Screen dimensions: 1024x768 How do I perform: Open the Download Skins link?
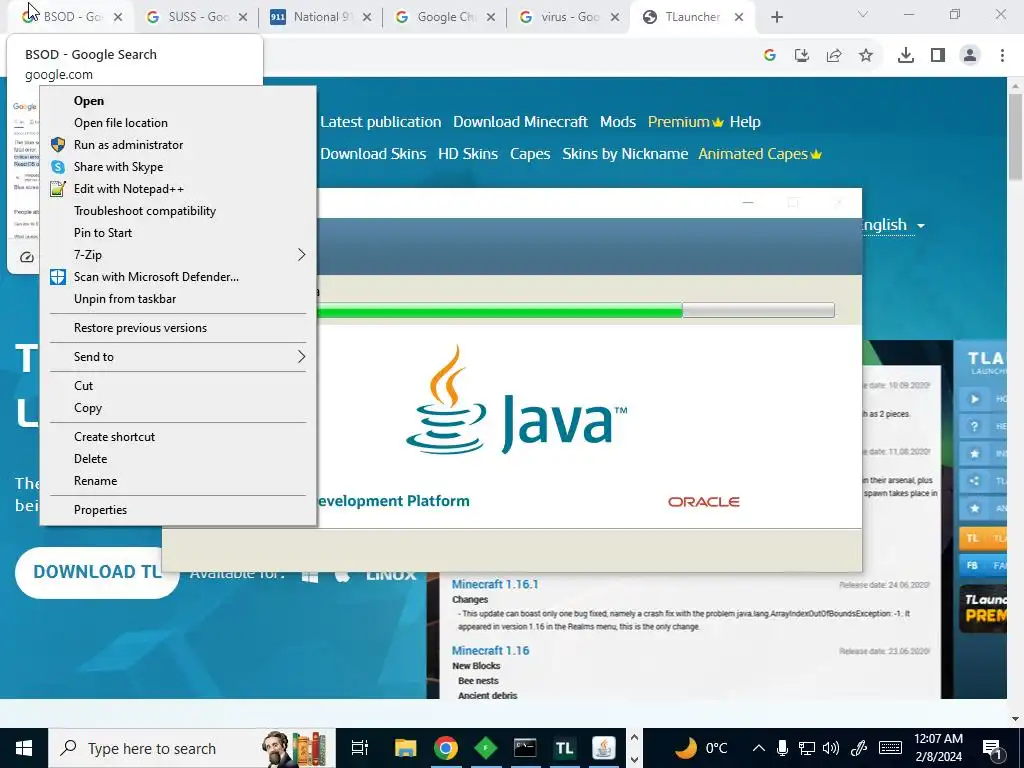tap(373, 154)
